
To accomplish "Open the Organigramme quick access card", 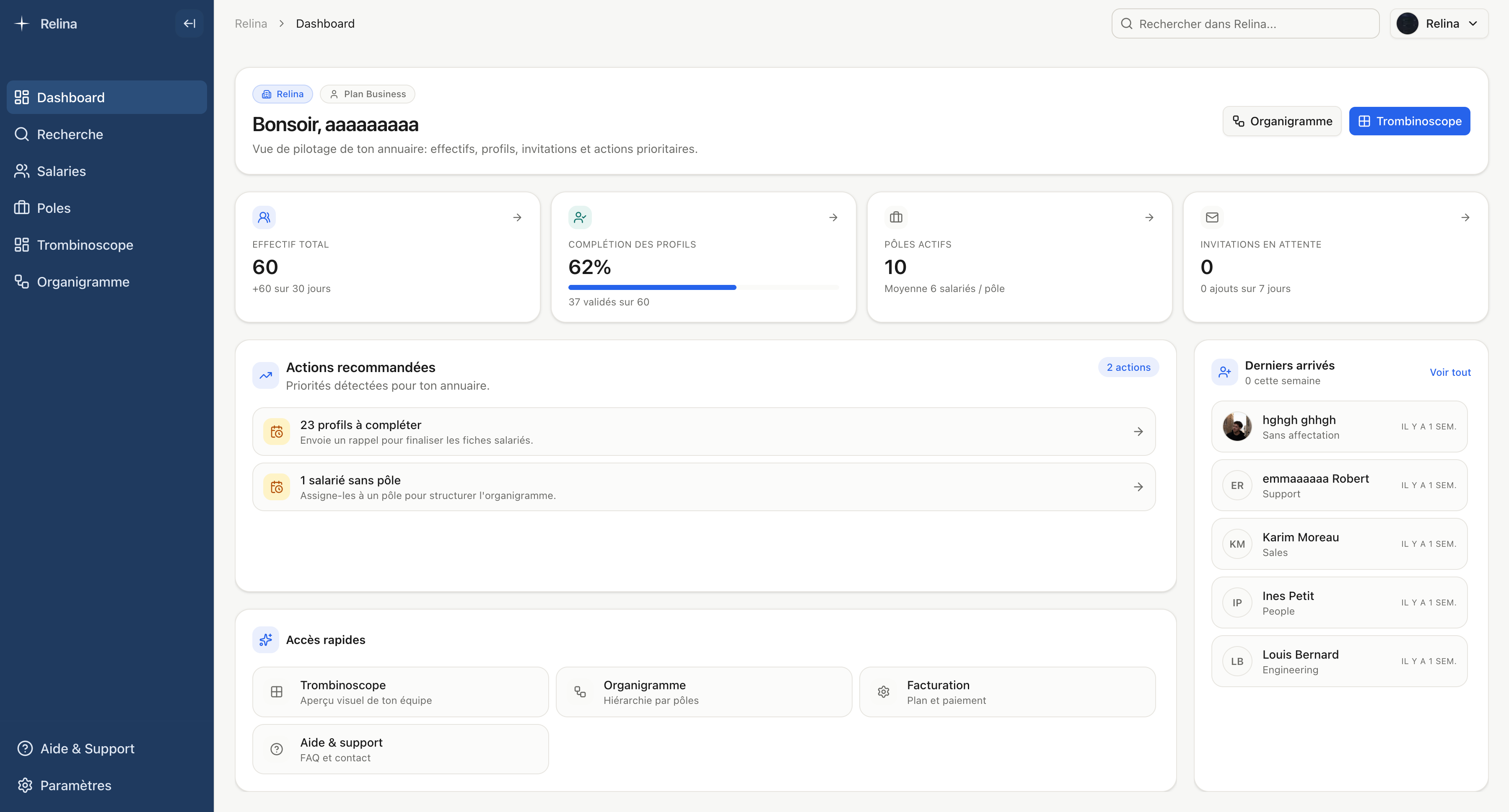I will [703, 692].
